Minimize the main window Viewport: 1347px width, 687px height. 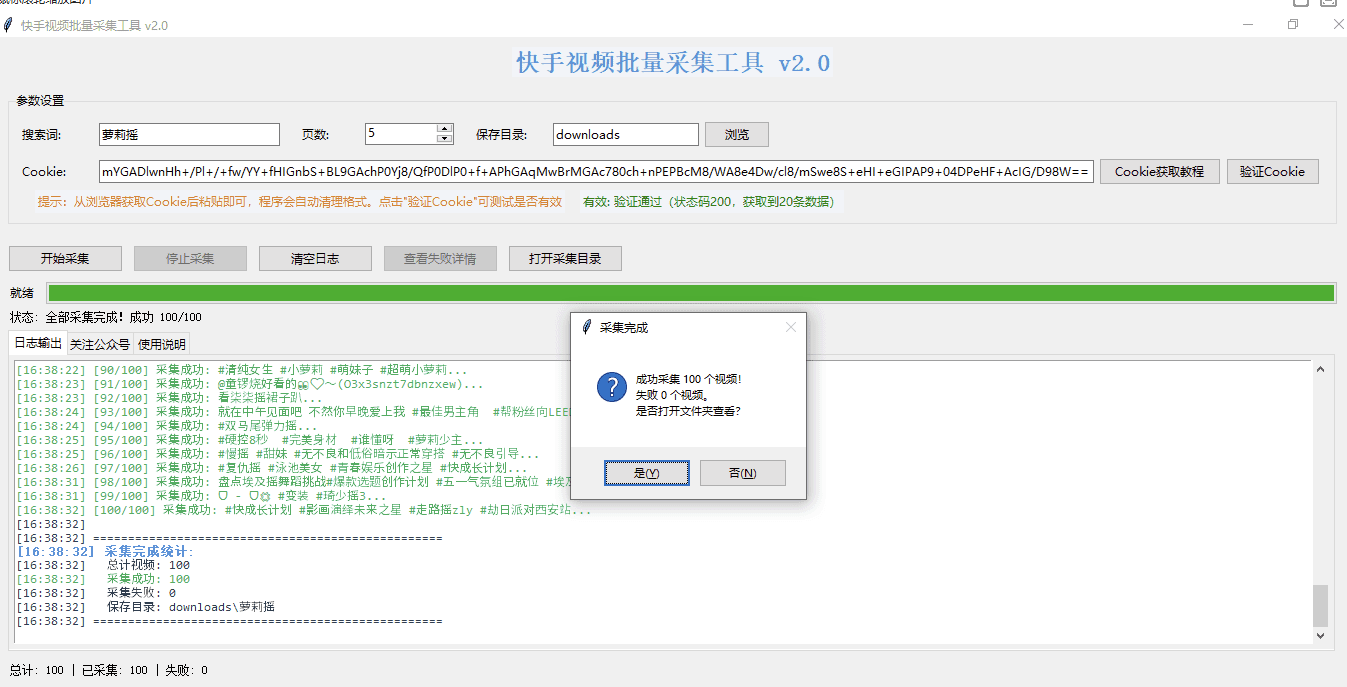coord(1247,25)
